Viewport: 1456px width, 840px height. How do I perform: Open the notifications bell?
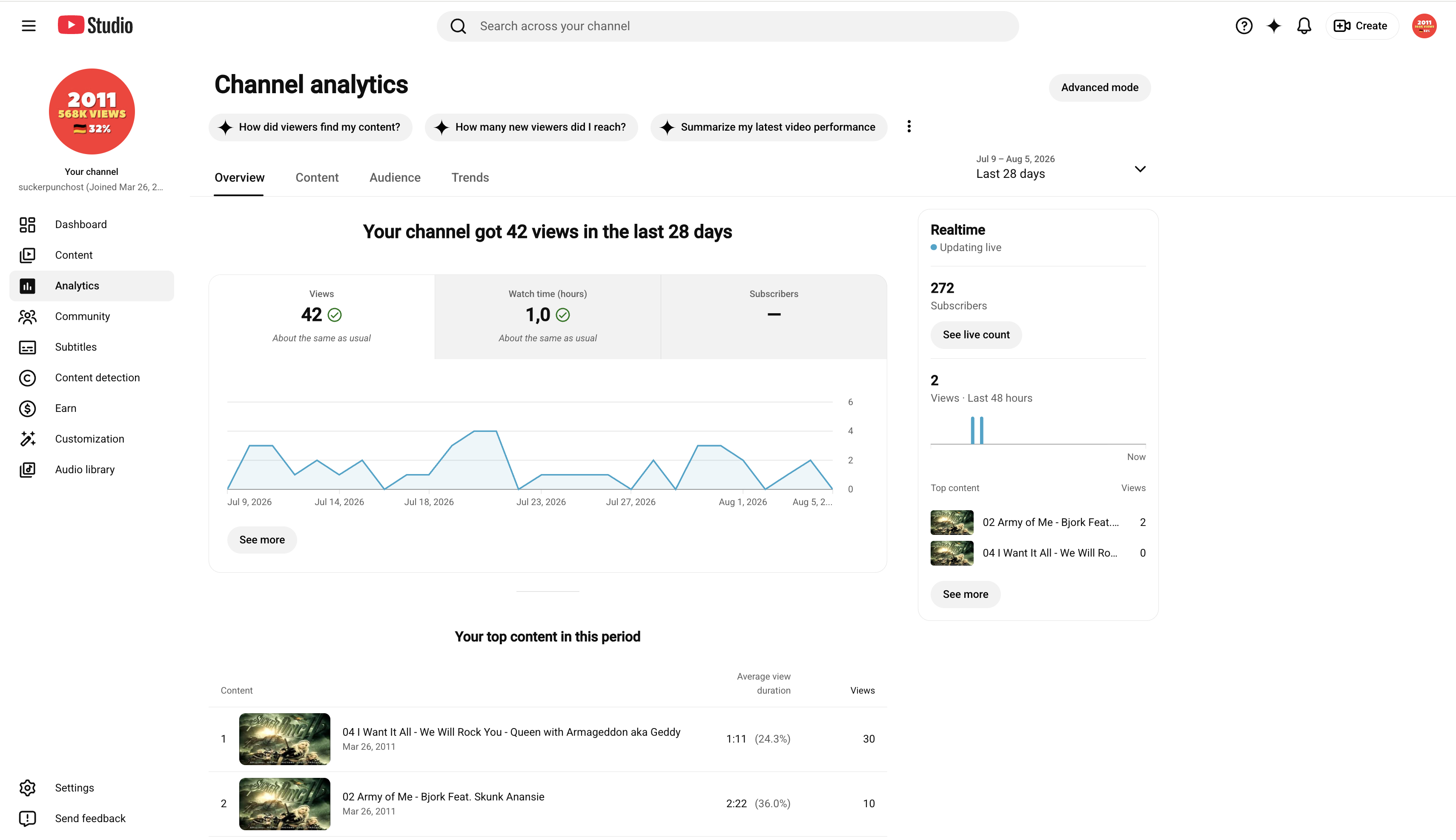point(1304,26)
